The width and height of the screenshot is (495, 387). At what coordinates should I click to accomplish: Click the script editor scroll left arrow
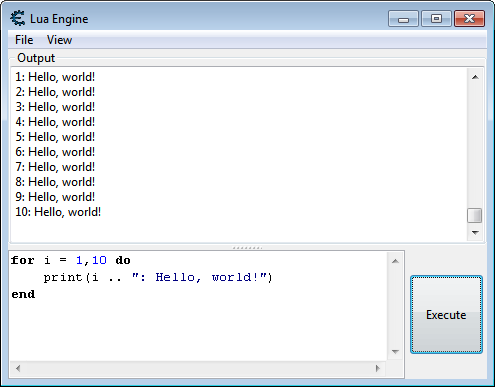tap(18, 368)
